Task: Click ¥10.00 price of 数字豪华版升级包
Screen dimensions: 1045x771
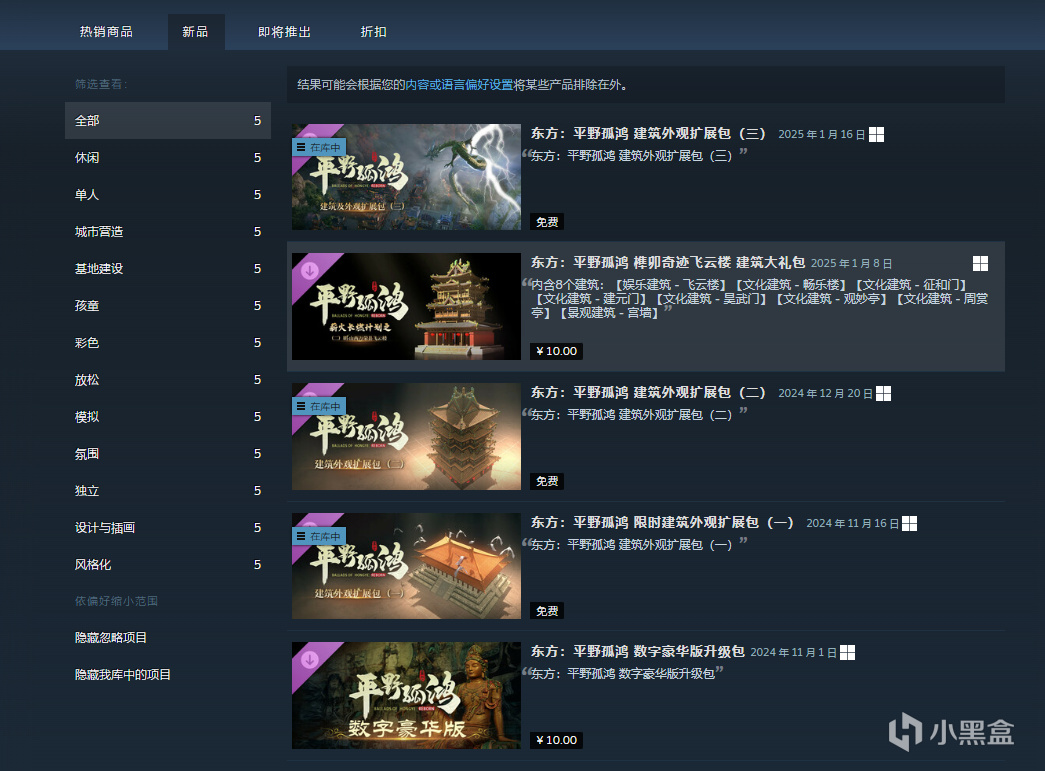Action: [556, 740]
